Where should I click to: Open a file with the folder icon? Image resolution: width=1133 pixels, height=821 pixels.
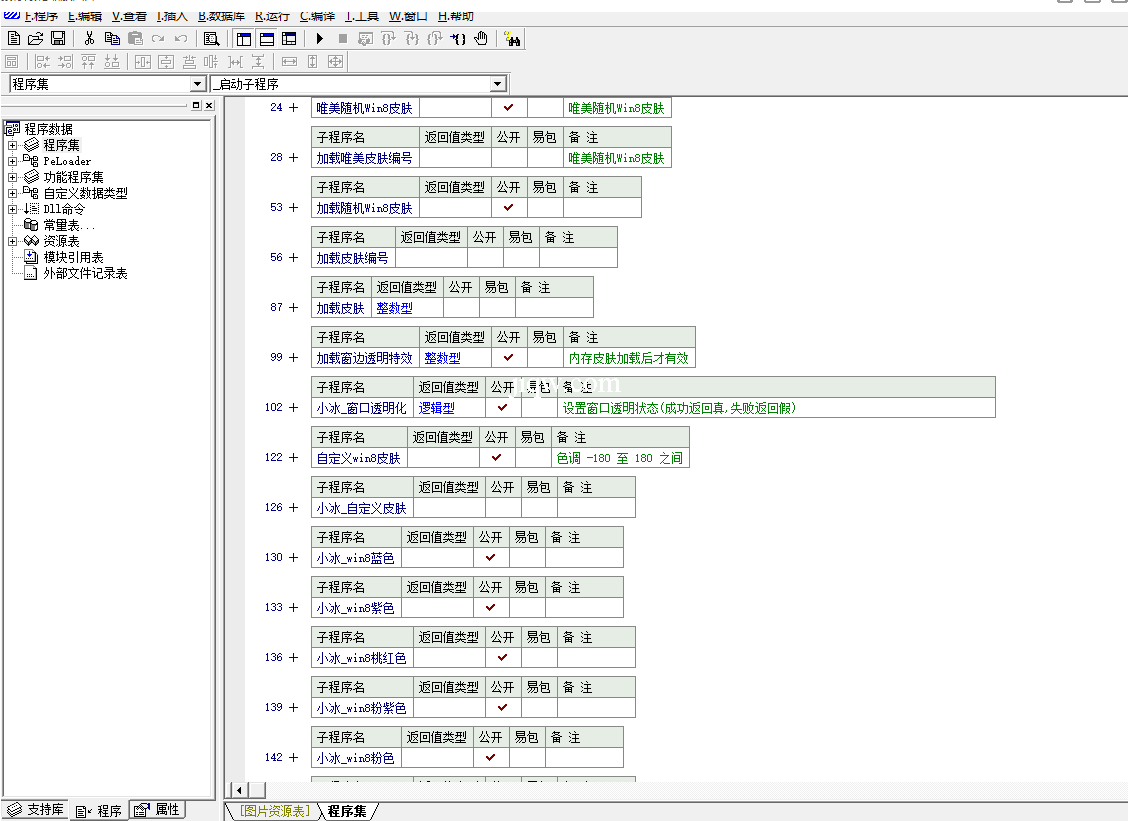35,39
